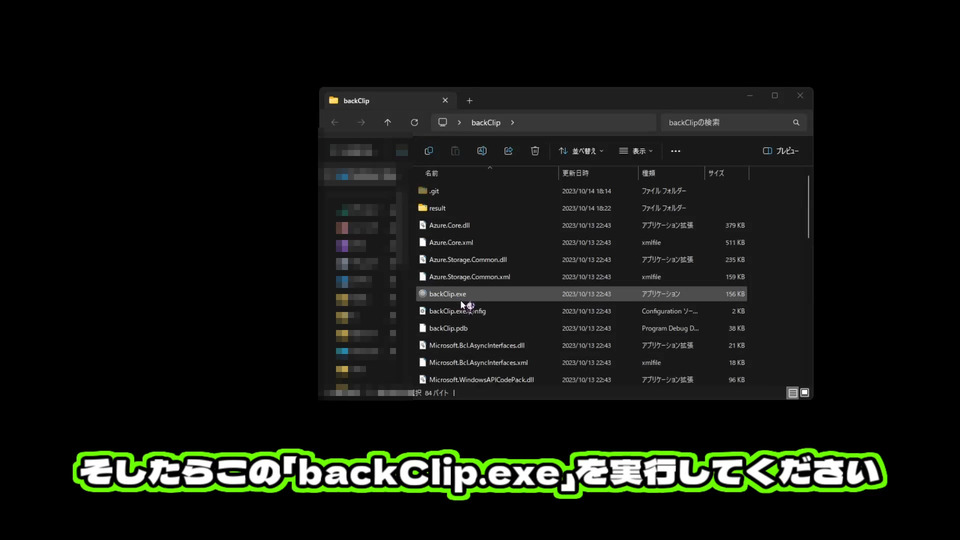960x540 pixels.
Task: Select file name Azure.Storage.Common.dll
Action: click(468, 260)
